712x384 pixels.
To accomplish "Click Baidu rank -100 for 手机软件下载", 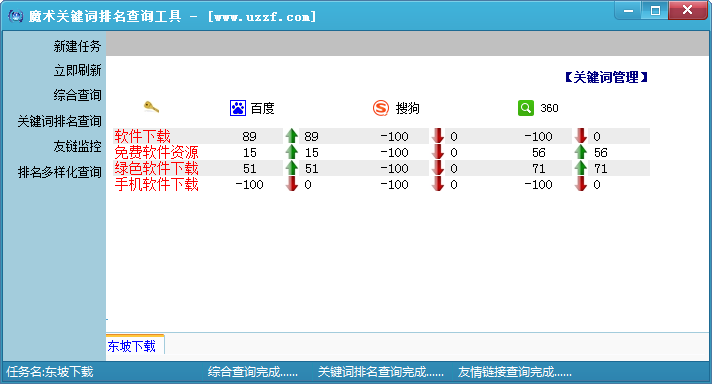I will click(x=249, y=185).
